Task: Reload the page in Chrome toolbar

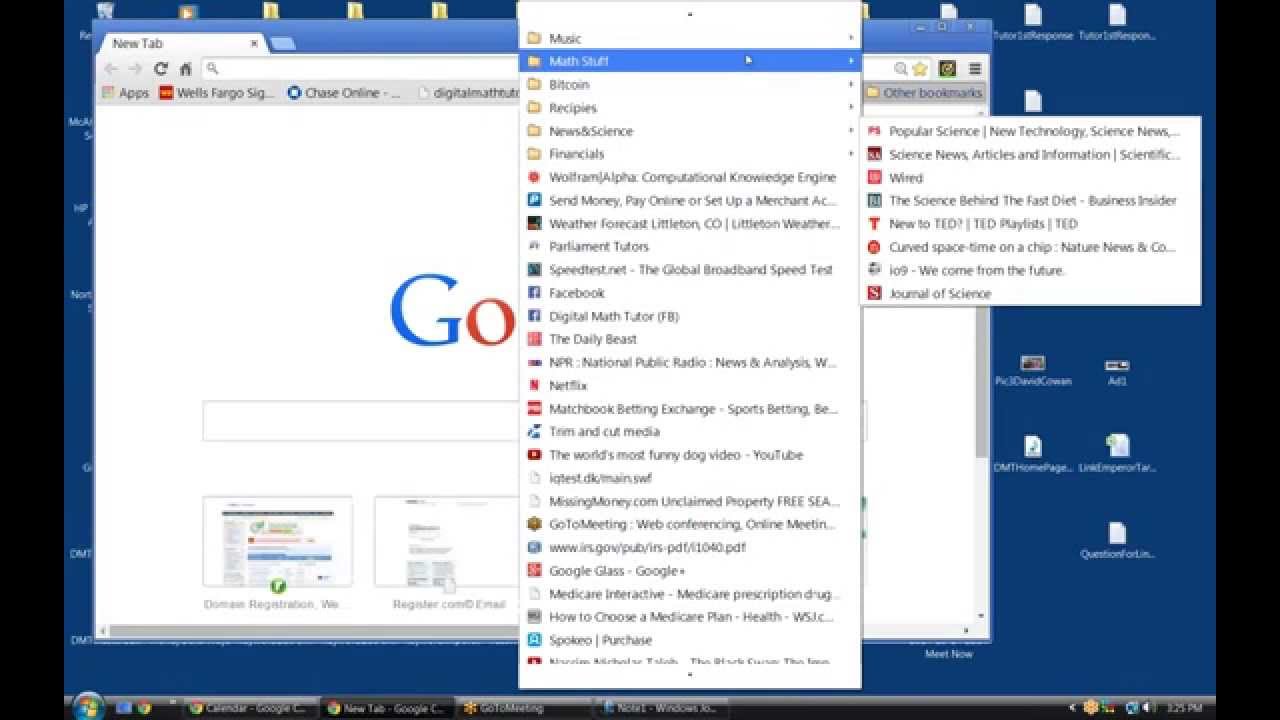Action: tap(160, 69)
